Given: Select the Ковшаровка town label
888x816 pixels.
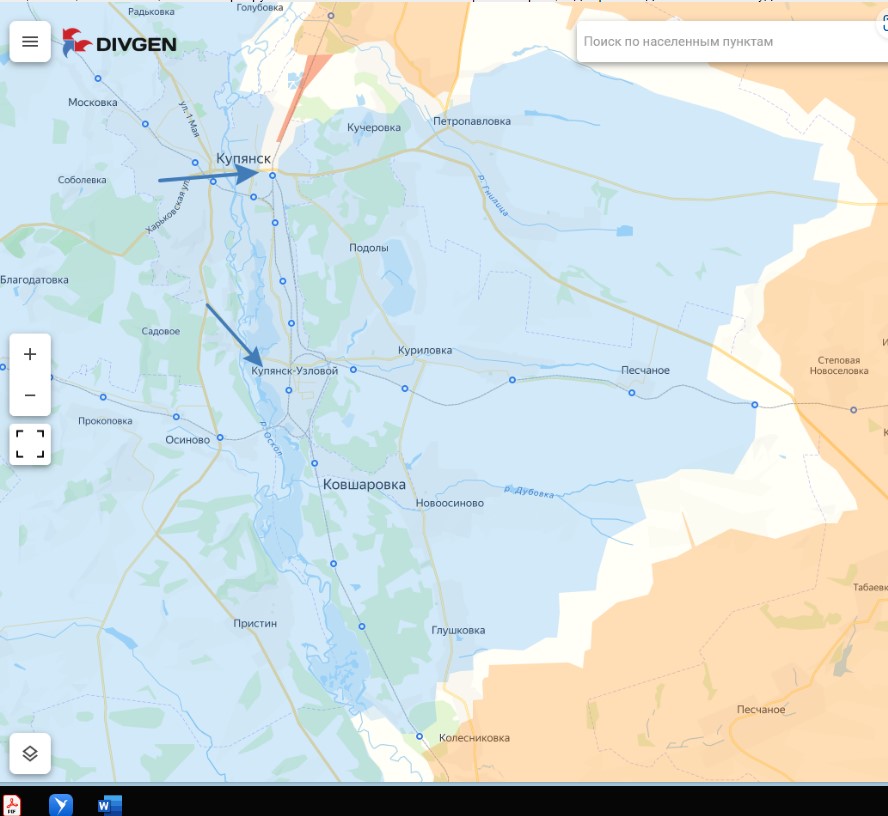Looking at the screenshot, I should point(364,484).
